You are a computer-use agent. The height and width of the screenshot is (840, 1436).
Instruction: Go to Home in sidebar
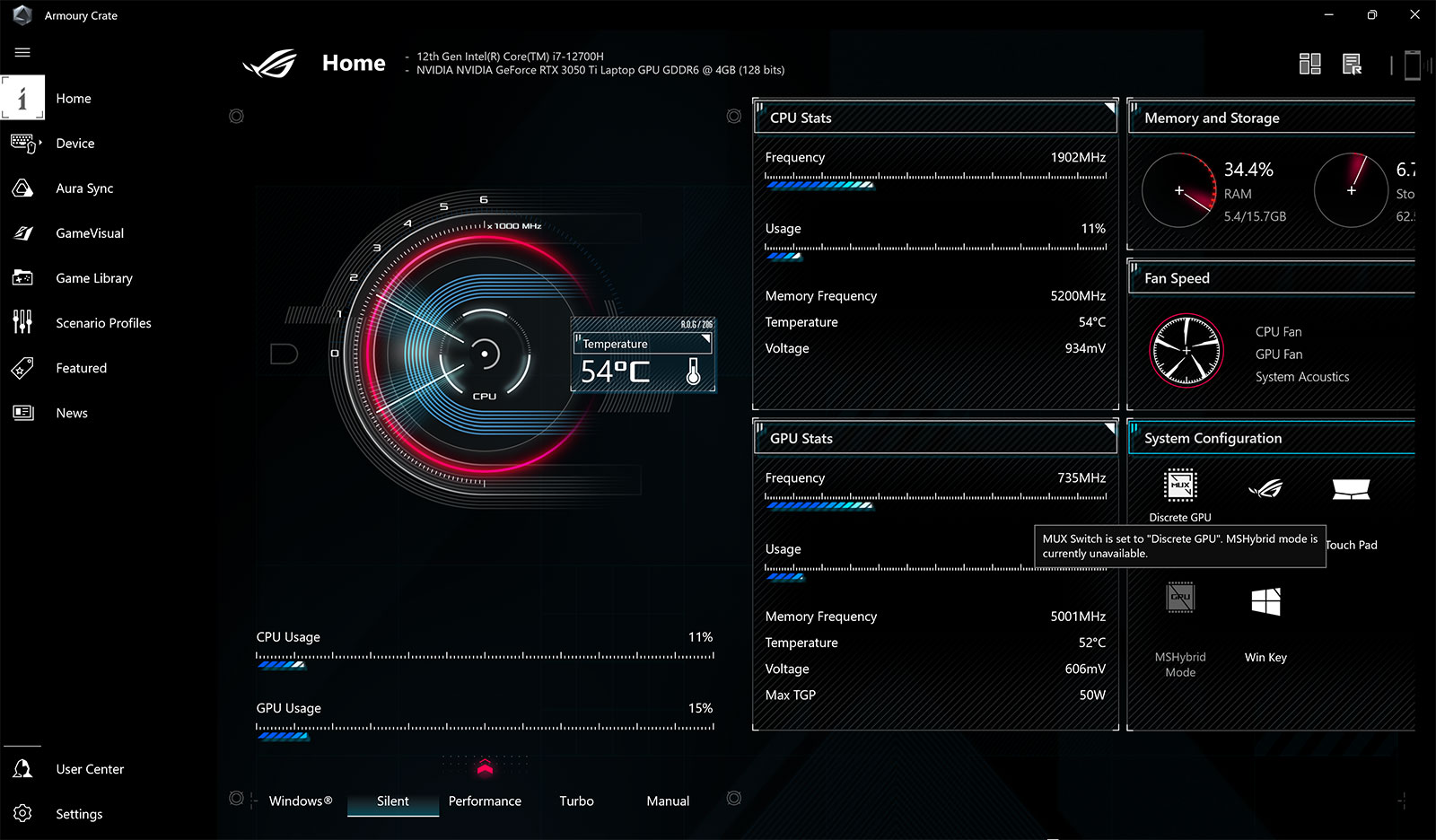(x=74, y=98)
